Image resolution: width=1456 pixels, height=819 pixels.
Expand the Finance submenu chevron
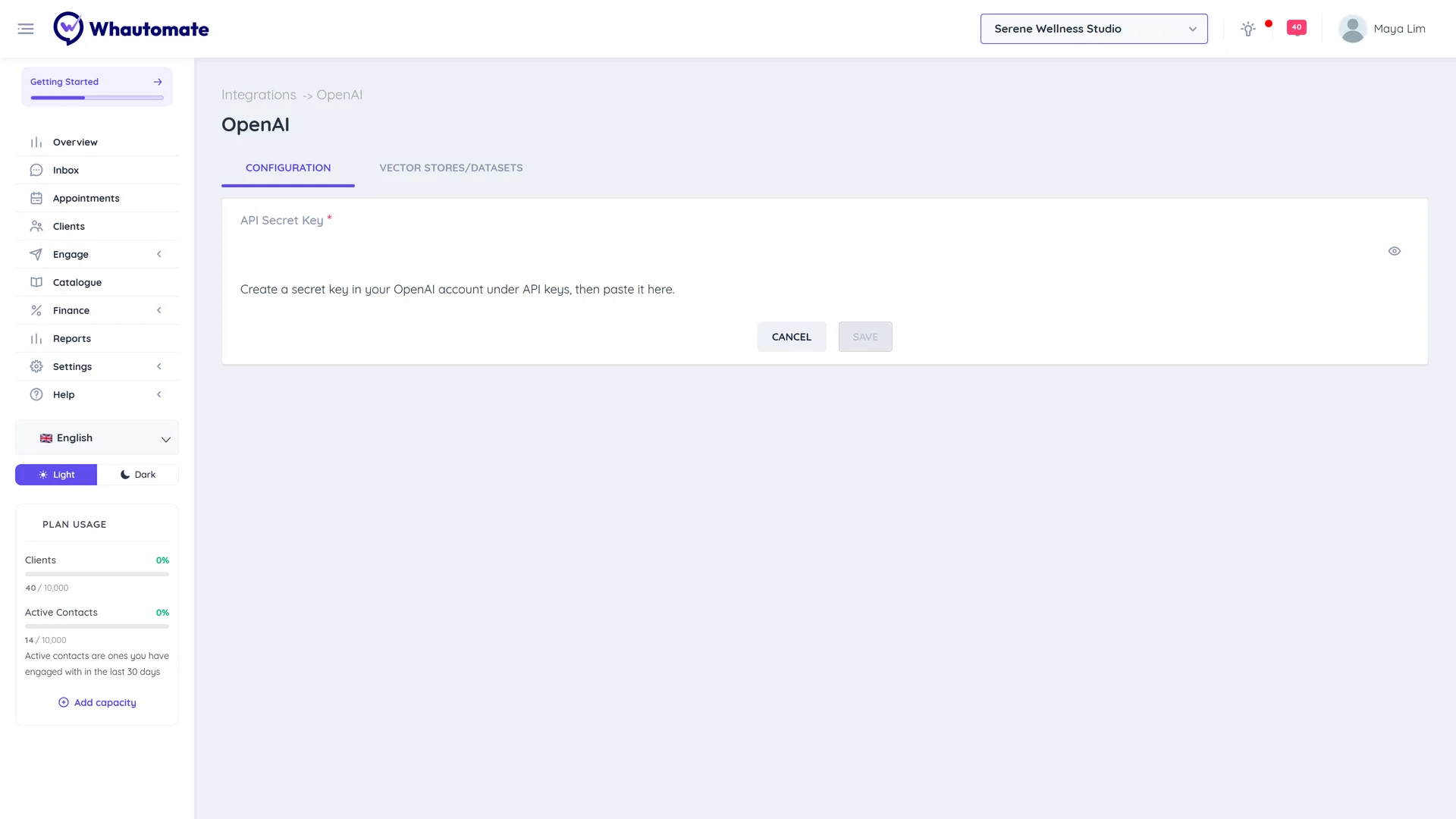point(159,310)
